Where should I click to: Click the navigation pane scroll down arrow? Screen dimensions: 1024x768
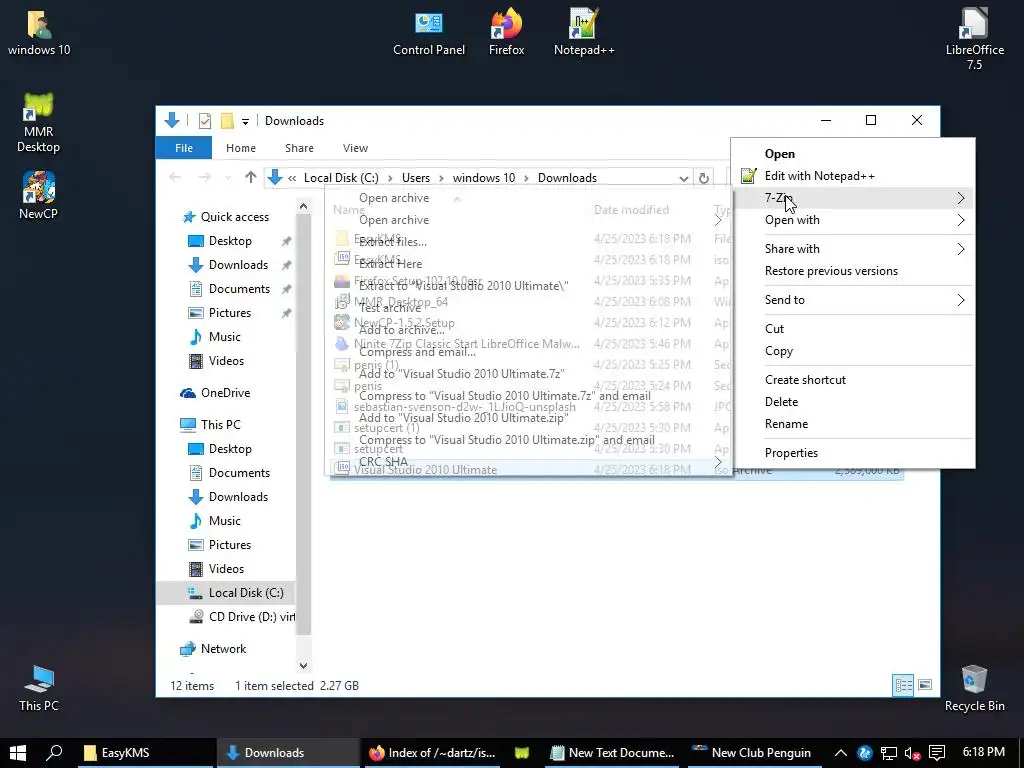tap(303, 665)
